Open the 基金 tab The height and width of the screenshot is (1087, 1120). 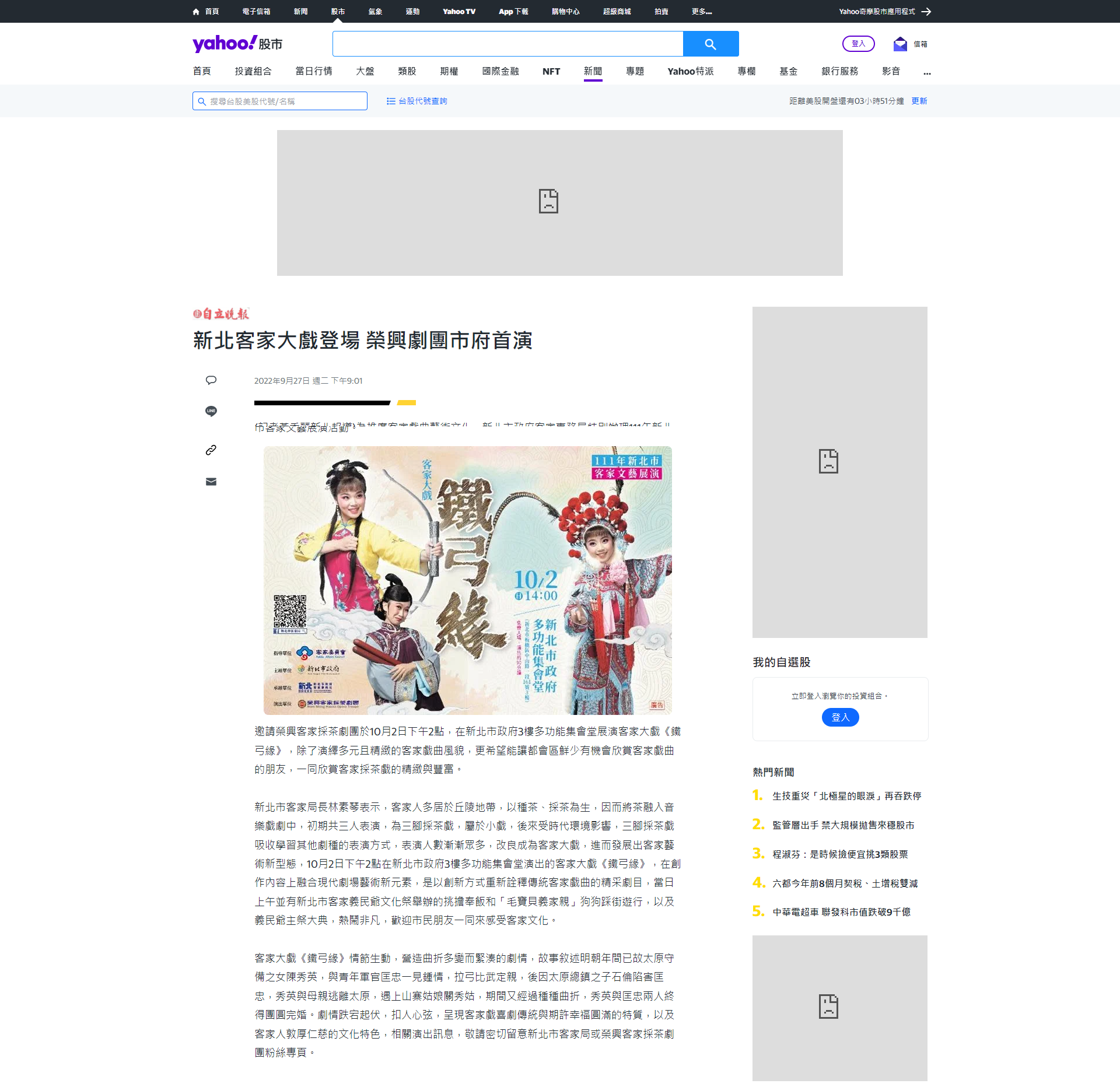point(789,71)
